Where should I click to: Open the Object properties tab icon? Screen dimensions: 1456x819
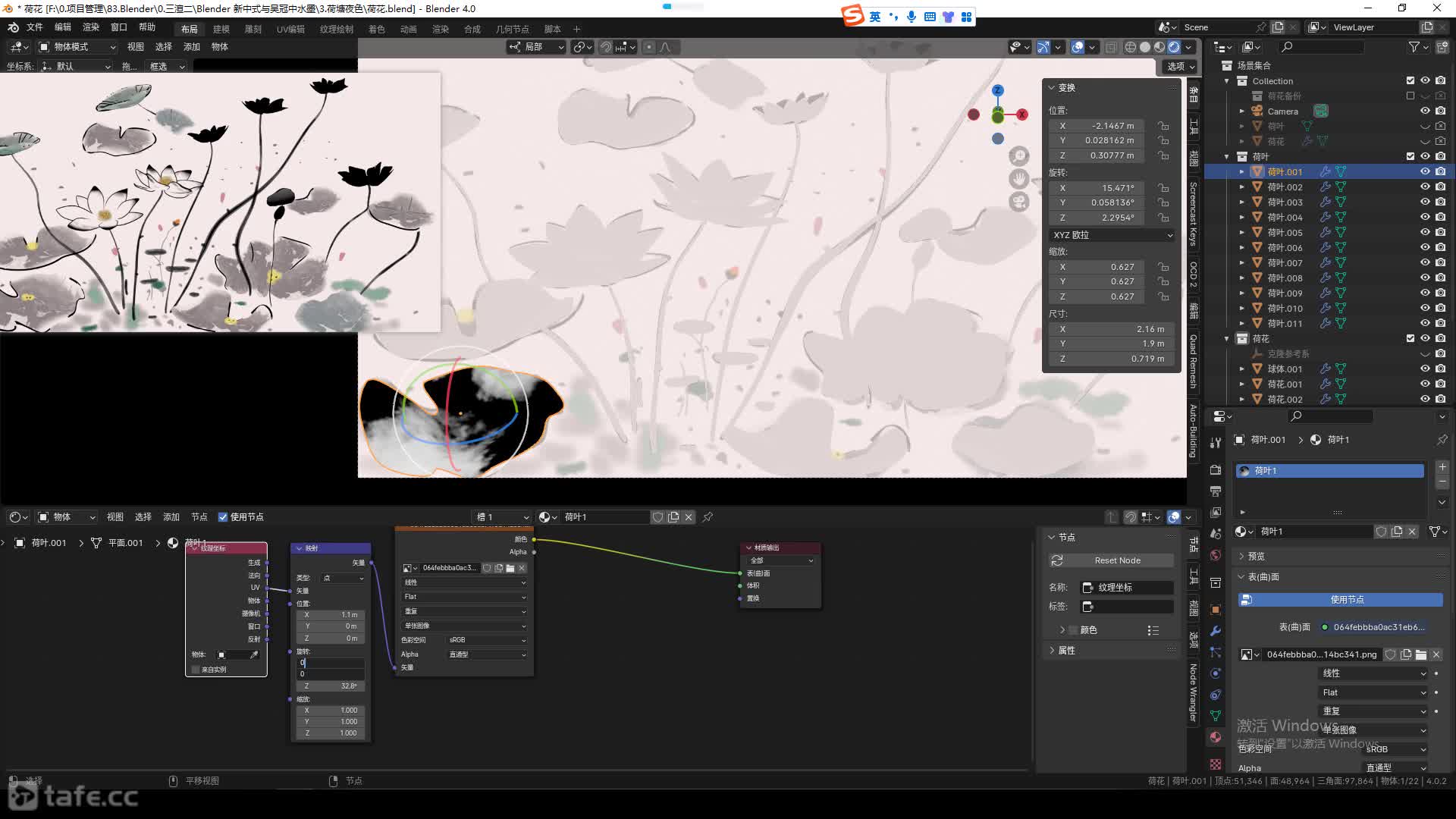1216,610
